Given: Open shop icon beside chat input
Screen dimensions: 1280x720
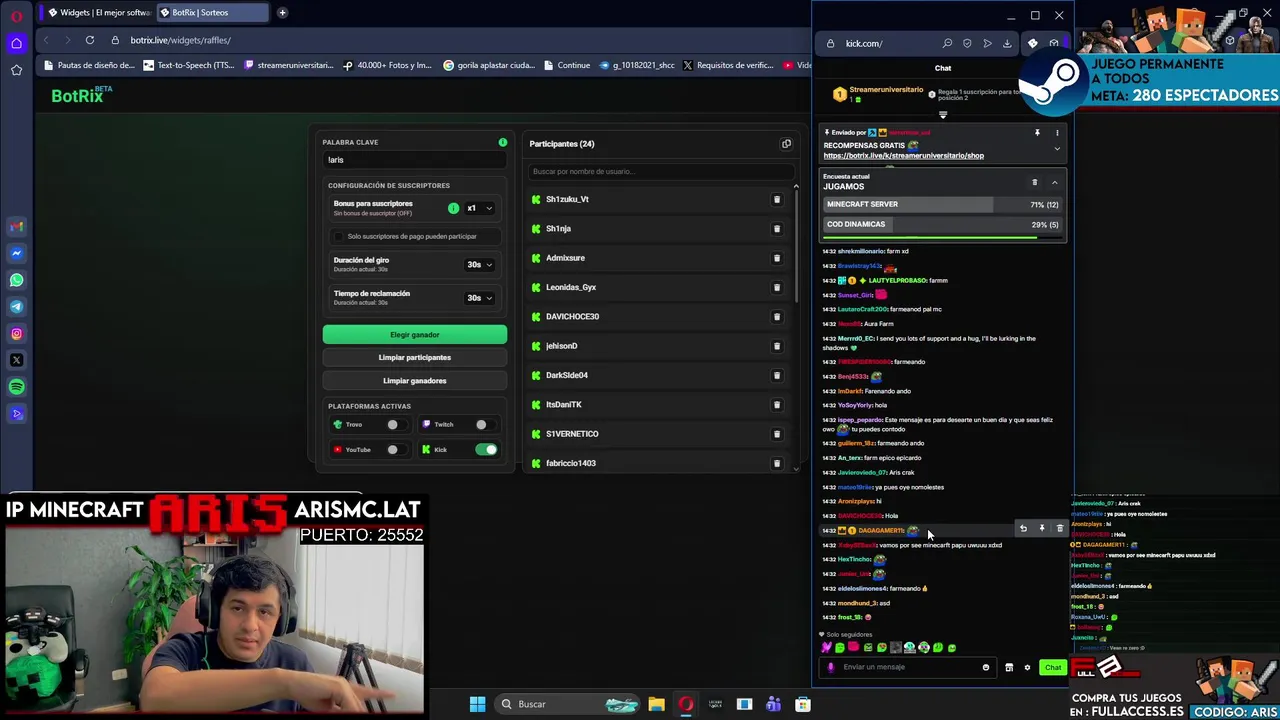Looking at the screenshot, I should tap(1009, 668).
